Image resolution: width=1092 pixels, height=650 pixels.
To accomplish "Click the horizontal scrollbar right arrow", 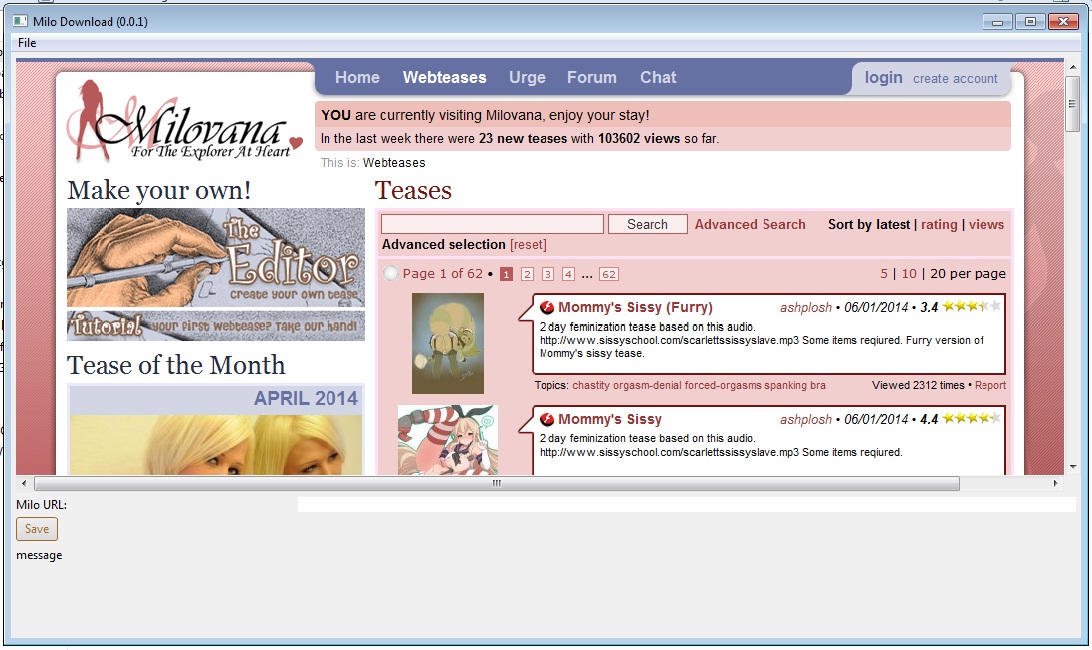I will (x=1055, y=483).
